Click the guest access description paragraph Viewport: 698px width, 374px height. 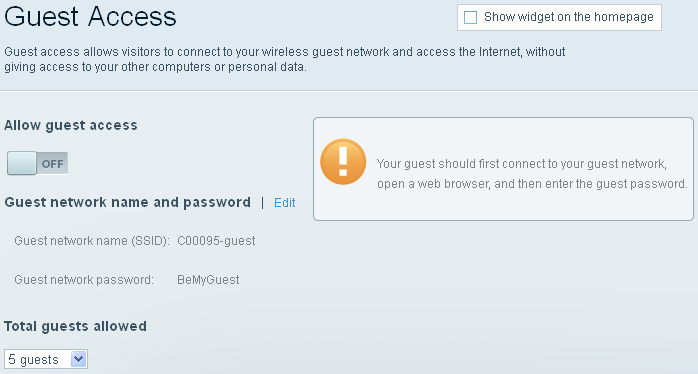(284, 59)
